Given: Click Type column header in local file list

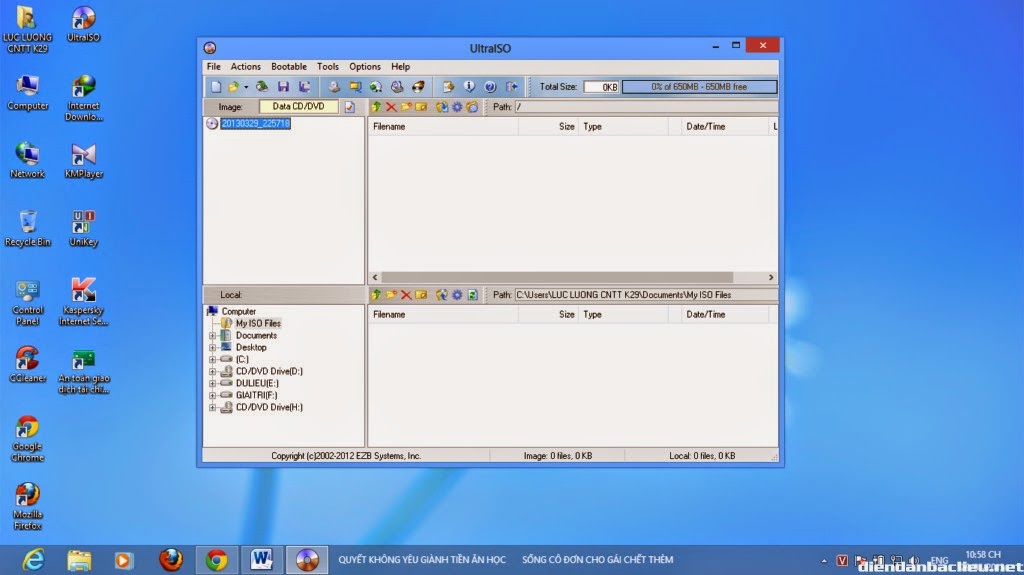Looking at the screenshot, I should click(624, 314).
